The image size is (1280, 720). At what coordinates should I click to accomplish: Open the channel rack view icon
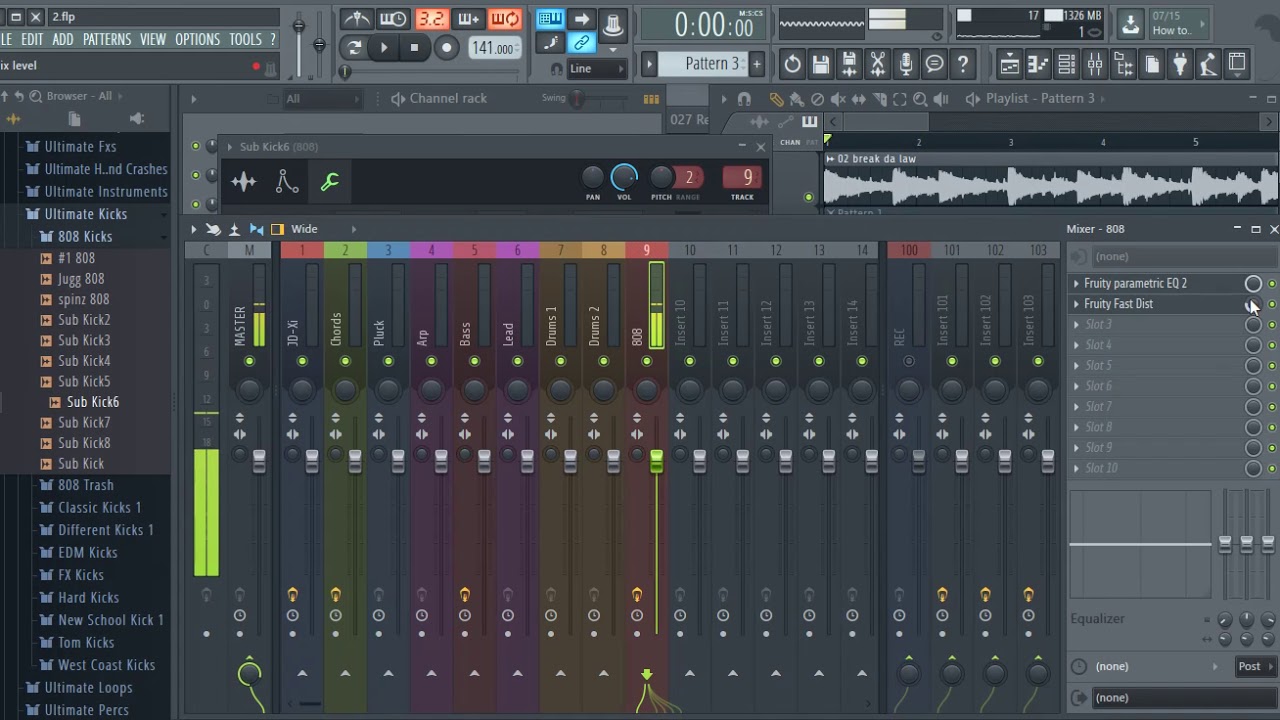point(1066,64)
